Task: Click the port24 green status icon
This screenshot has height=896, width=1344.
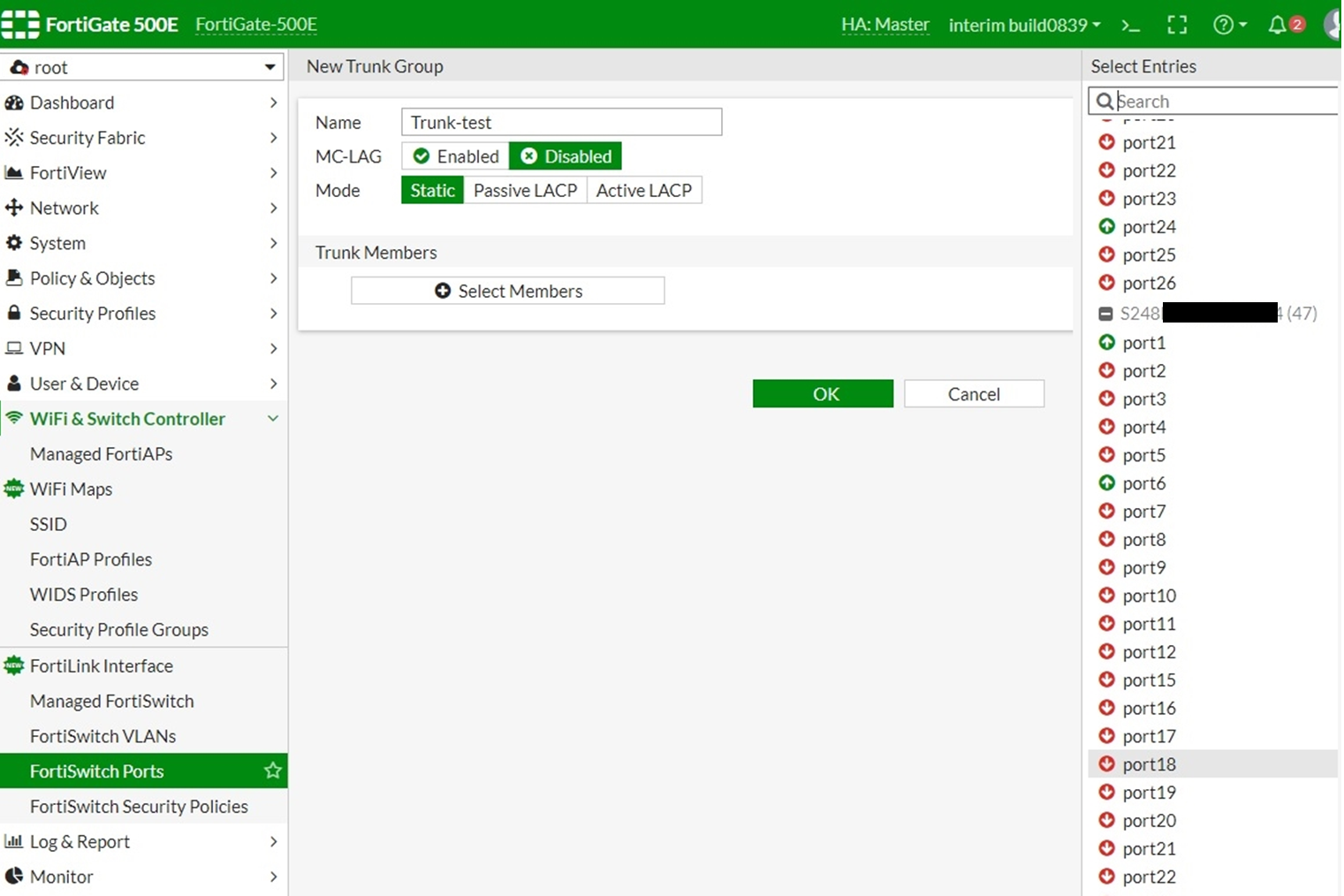Action: coord(1106,227)
